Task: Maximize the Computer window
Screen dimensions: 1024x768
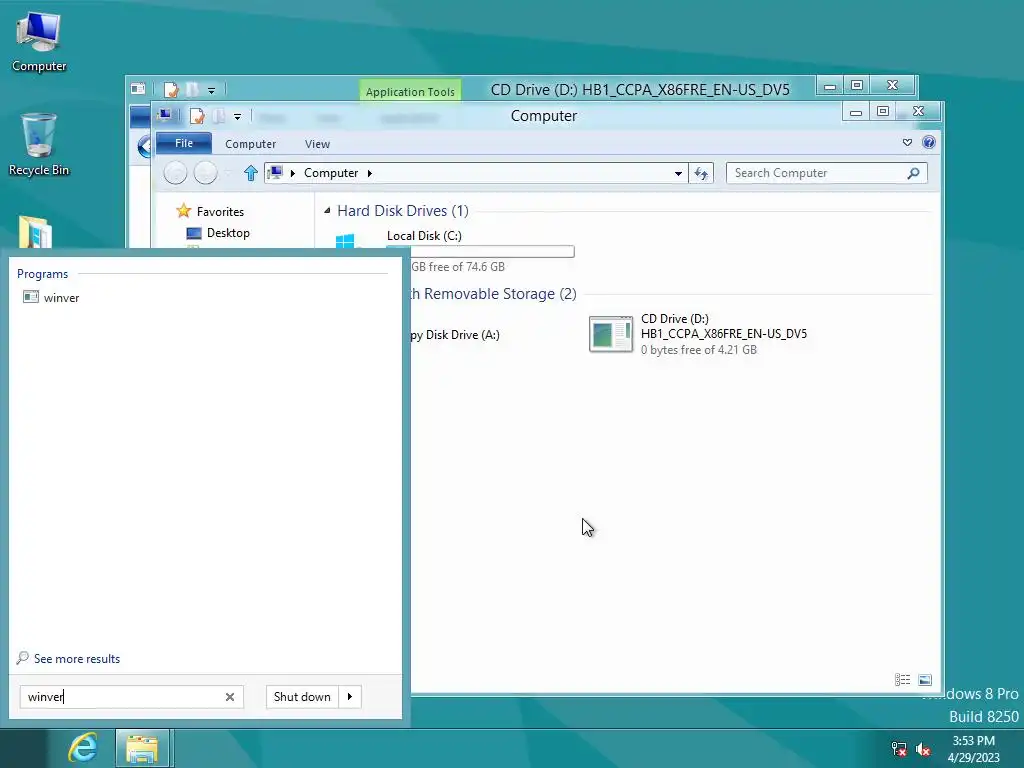Action: coord(883,112)
